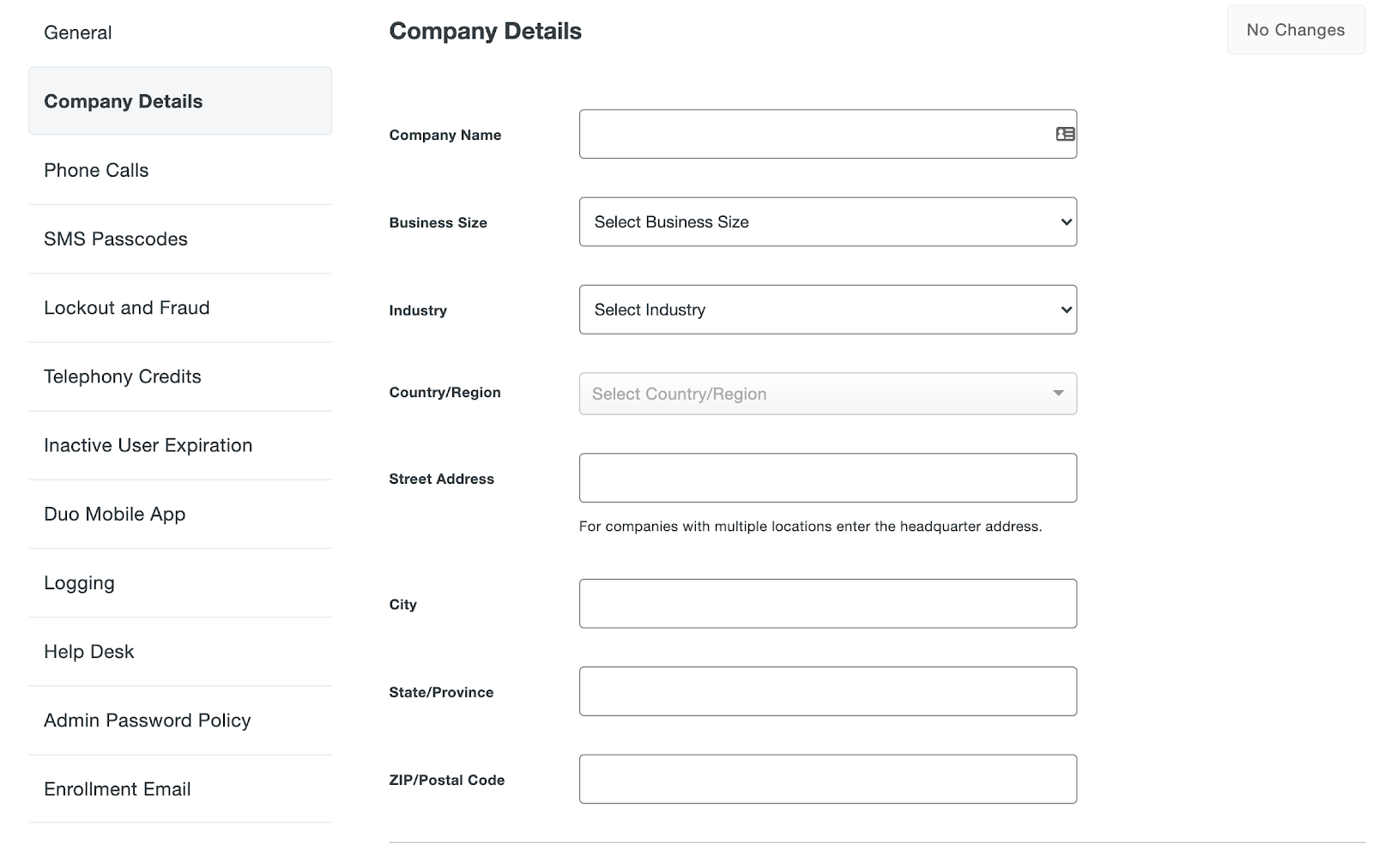Click the contact card icon in Company Name field
The width and height of the screenshot is (1373, 868).
coord(1063,134)
